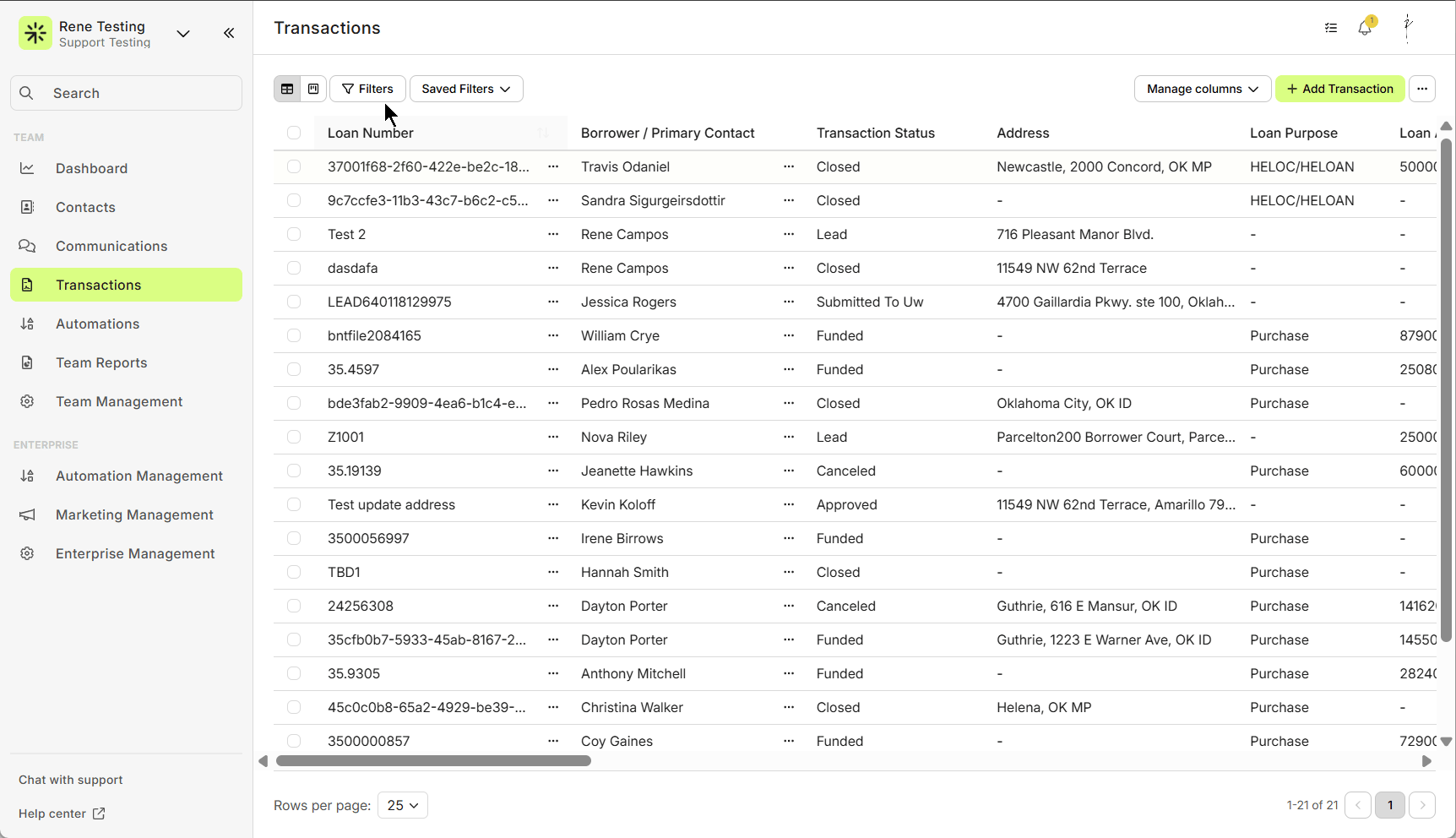Open the task checklist icon in header
Viewport: 1456px width, 838px height.
1331,28
